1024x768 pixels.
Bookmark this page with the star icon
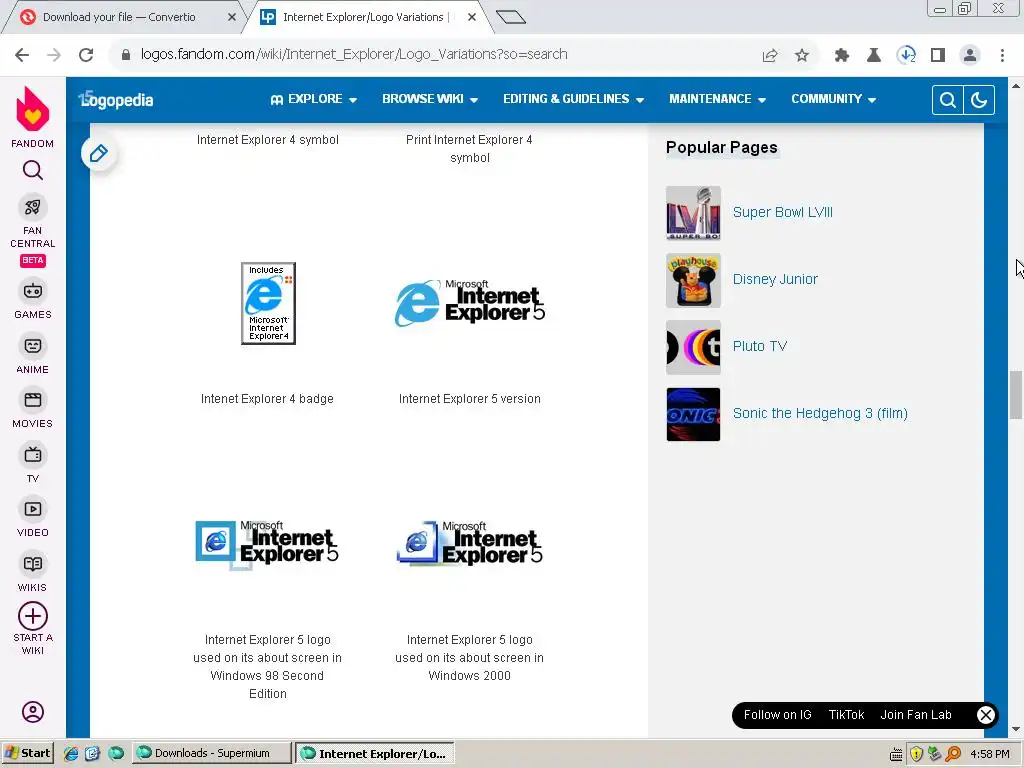tap(802, 56)
